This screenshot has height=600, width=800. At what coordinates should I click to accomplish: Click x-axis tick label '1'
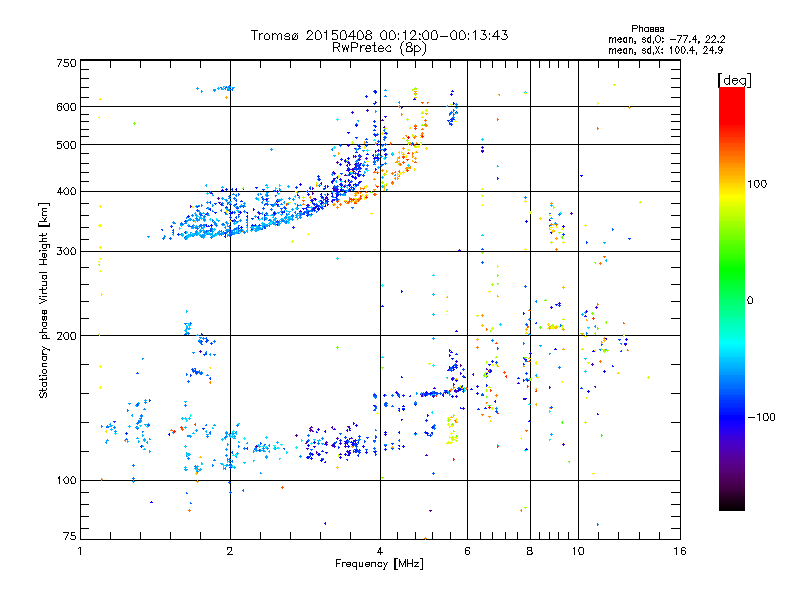tap(80, 551)
